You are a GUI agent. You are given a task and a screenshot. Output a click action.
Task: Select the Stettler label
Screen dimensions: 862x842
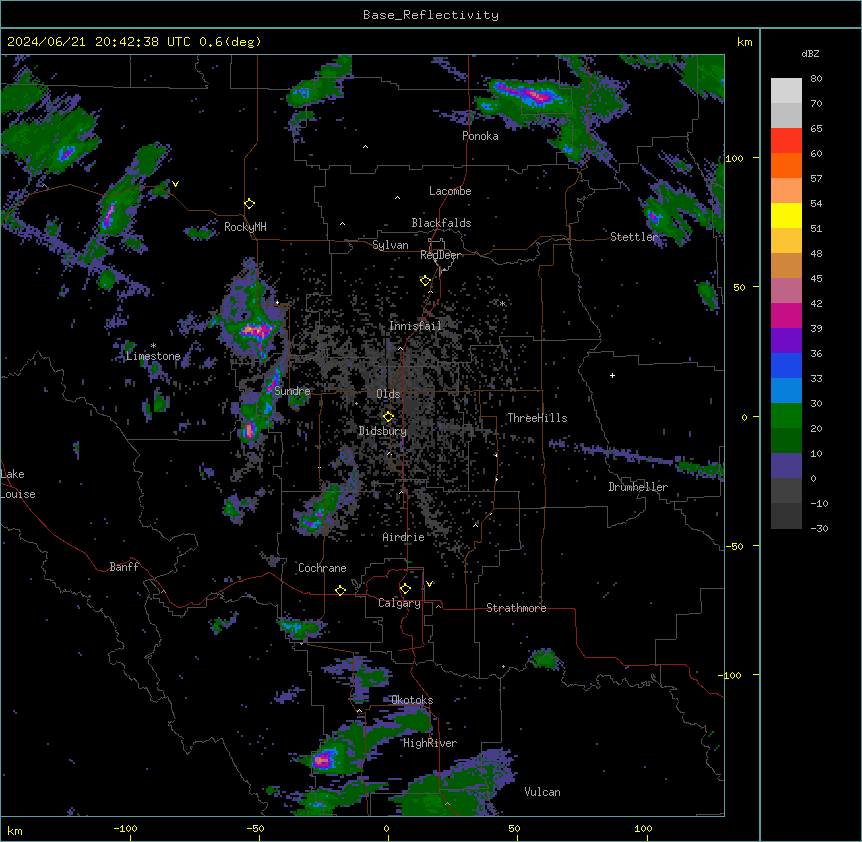[634, 237]
